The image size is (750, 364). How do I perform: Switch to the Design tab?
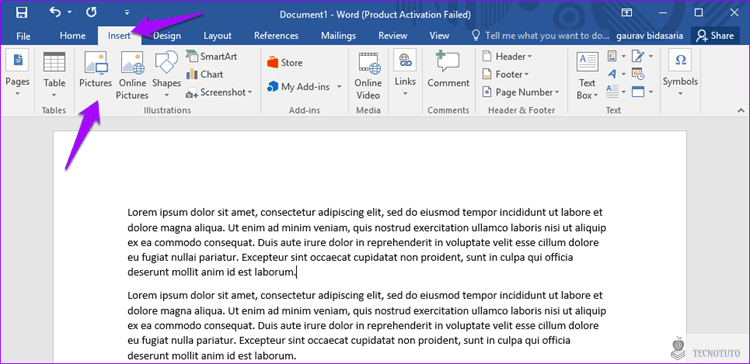(167, 36)
